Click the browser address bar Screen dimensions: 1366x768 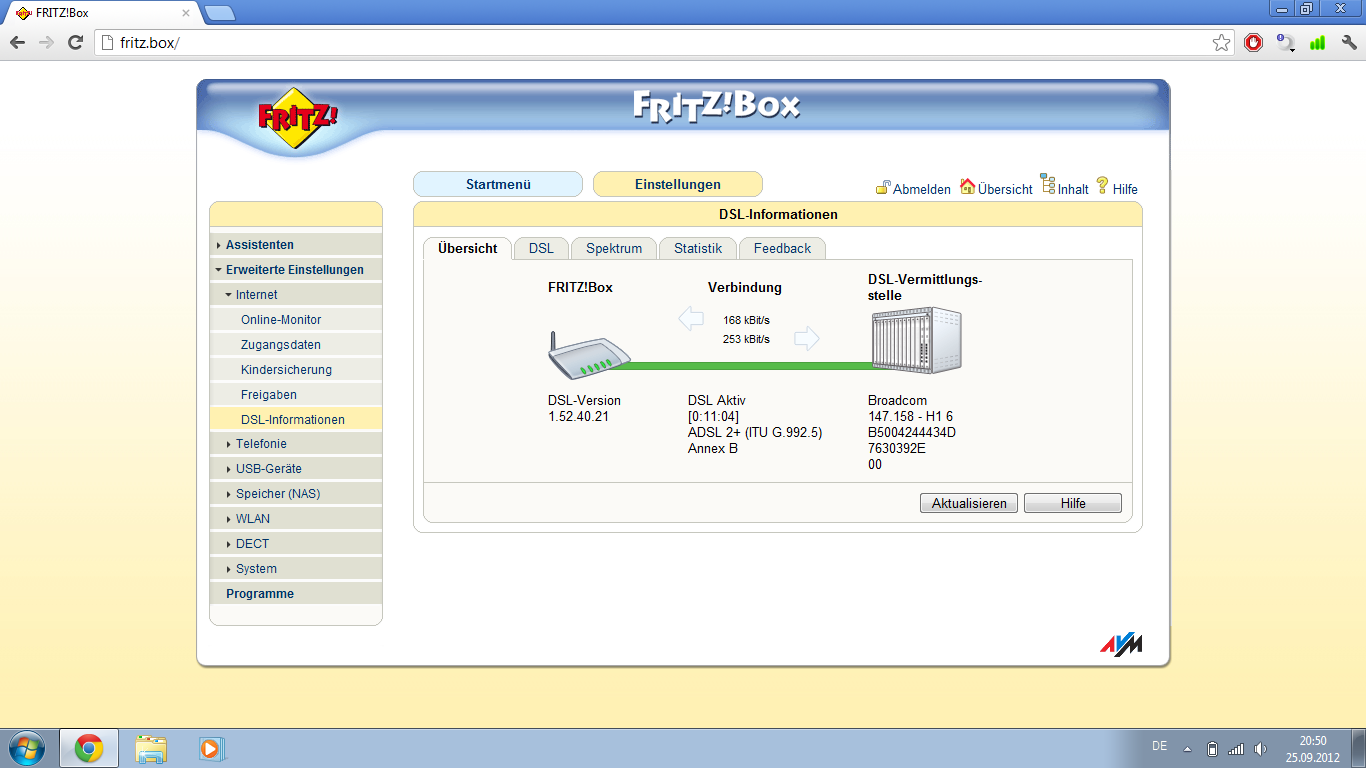pyautogui.click(x=650, y=43)
